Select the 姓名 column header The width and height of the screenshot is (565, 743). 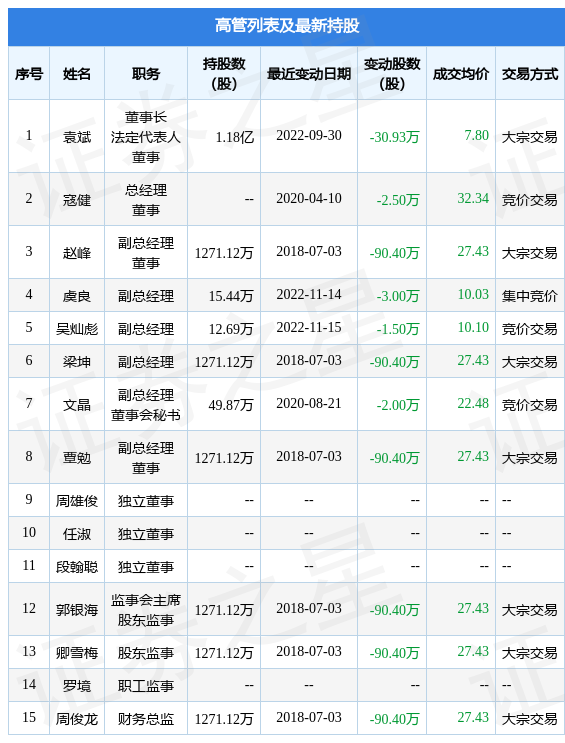[x=77, y=74]
